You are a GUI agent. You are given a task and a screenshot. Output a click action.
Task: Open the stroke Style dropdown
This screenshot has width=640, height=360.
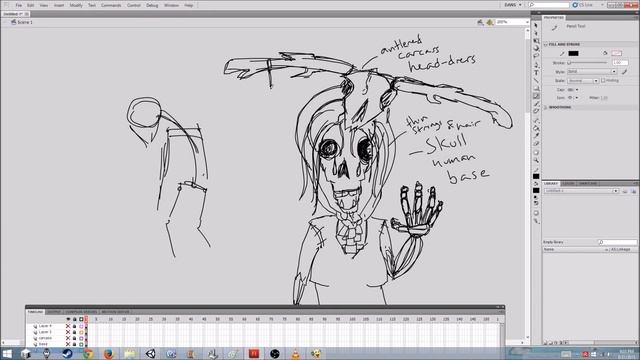(x=592, y=71)
